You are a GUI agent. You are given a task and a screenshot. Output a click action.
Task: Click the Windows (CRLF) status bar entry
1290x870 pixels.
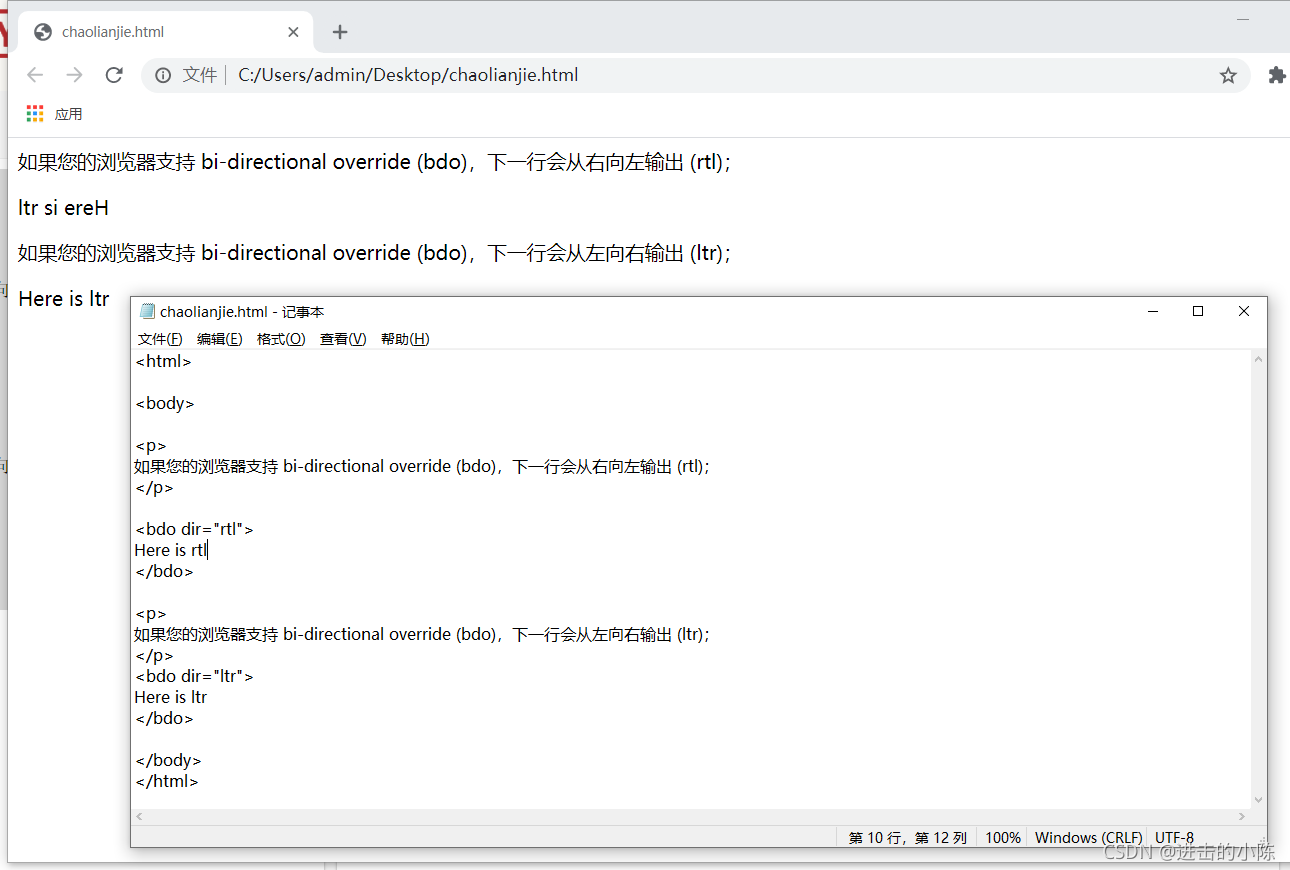1088,838
